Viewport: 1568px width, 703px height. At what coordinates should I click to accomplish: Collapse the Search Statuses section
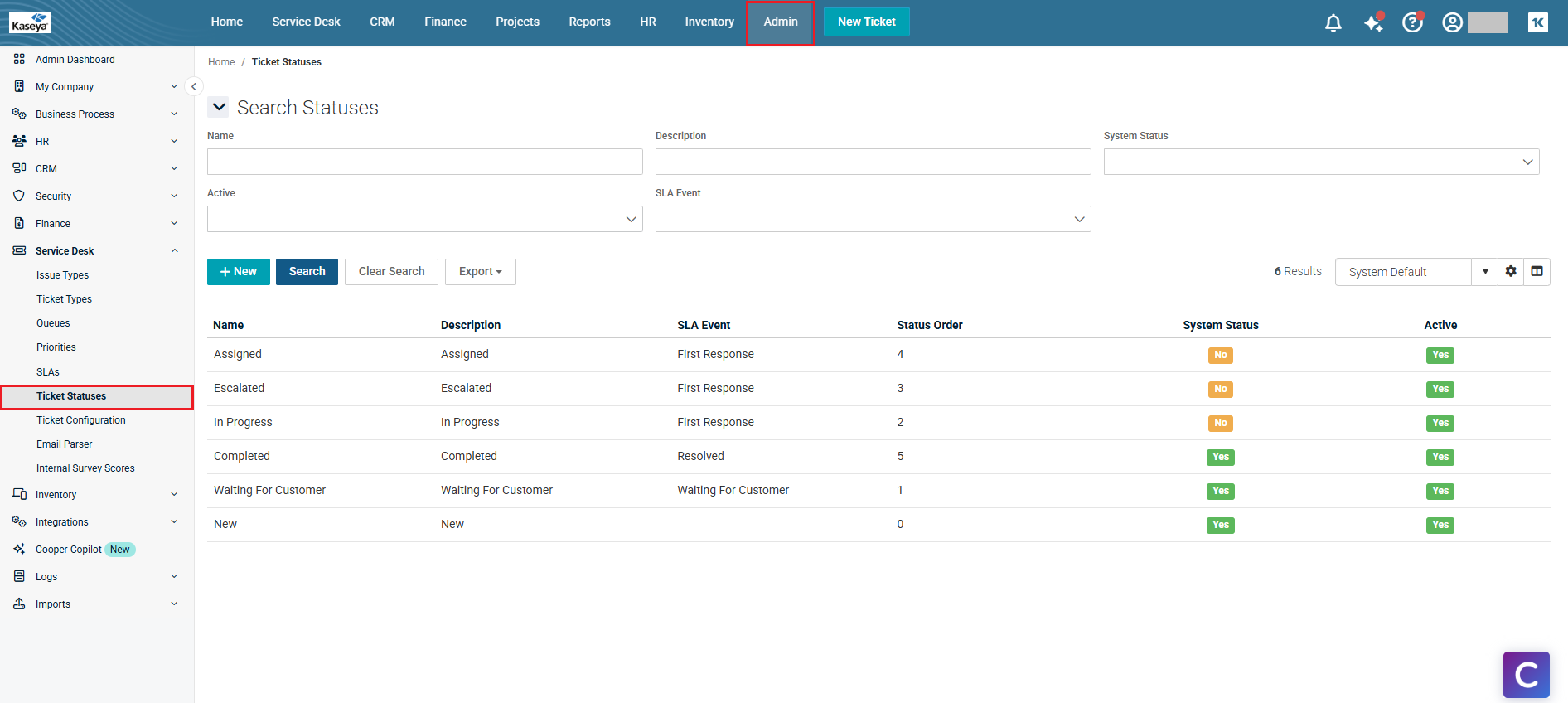tap(219, 107)
